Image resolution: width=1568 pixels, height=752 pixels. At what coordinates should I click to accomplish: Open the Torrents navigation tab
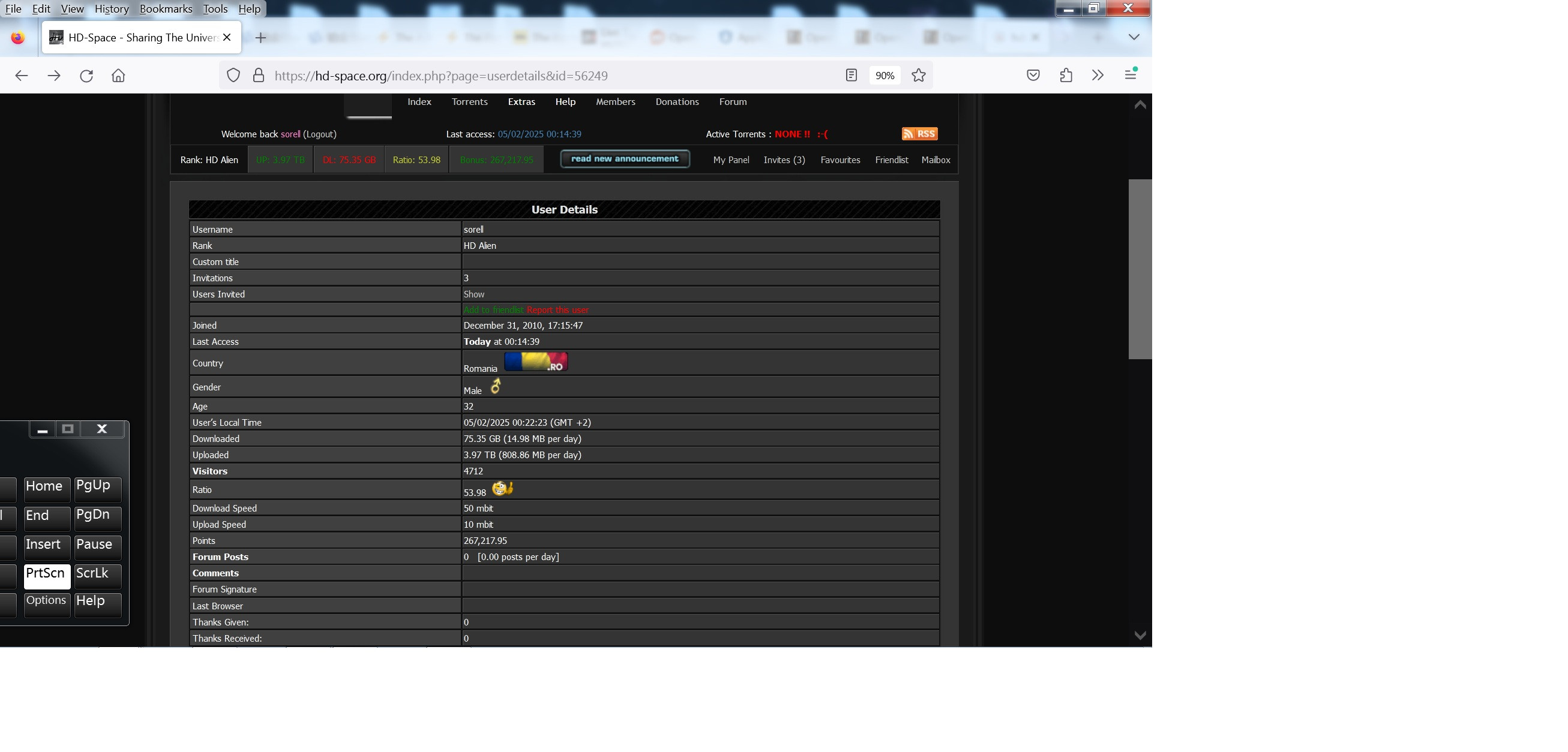pyautogui.click(x=469, y=101)
